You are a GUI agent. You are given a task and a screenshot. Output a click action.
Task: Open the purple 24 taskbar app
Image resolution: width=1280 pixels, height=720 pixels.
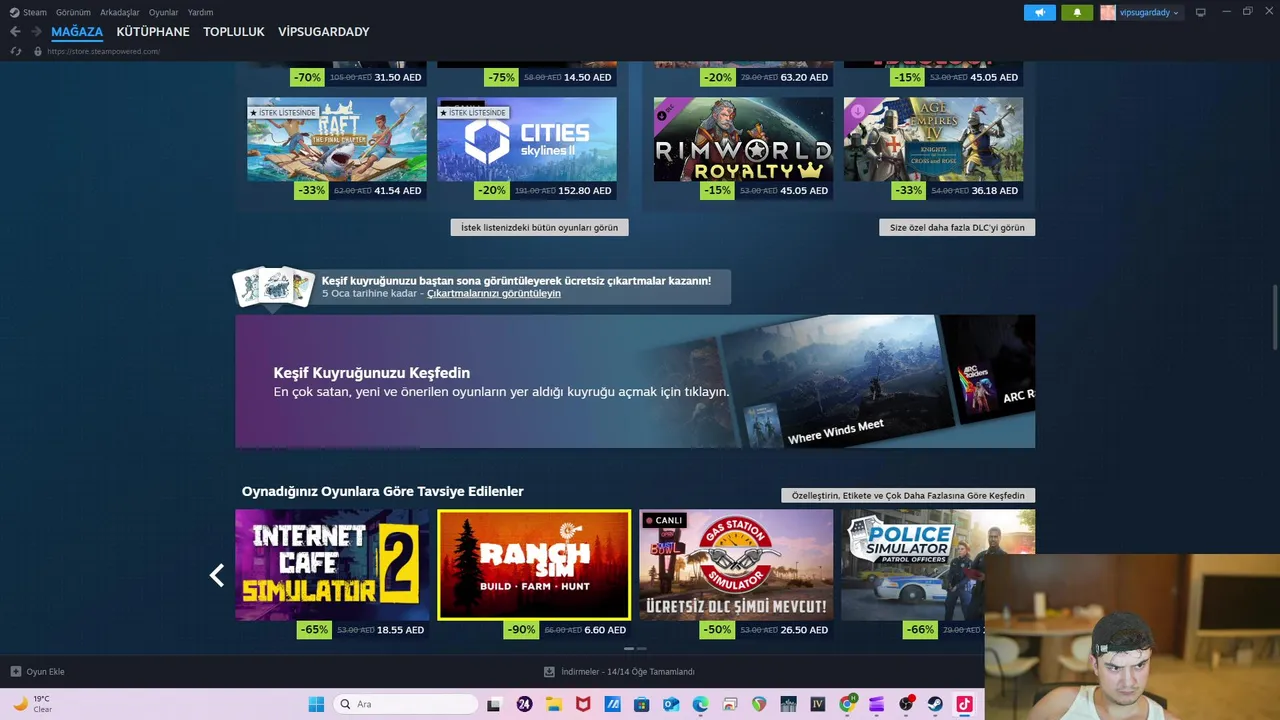(524, 704)
